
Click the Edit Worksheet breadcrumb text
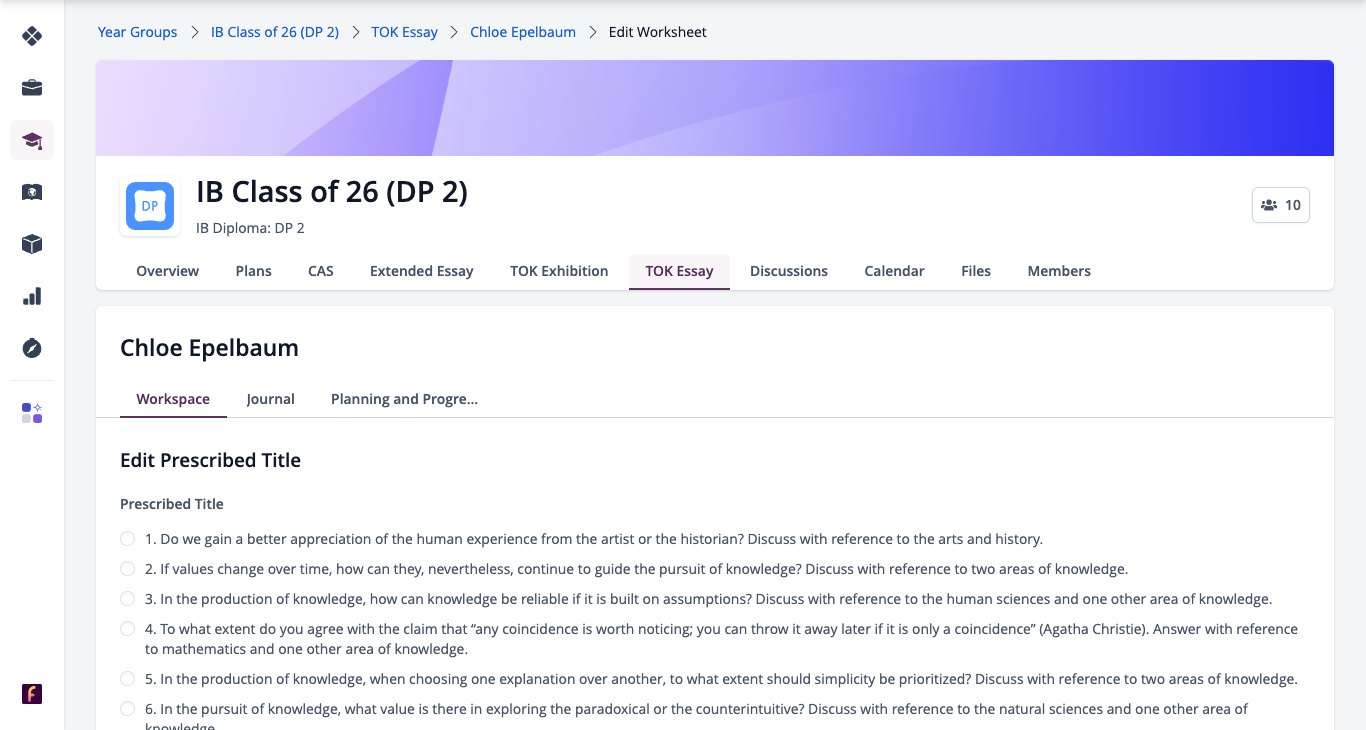click(658, 32)
